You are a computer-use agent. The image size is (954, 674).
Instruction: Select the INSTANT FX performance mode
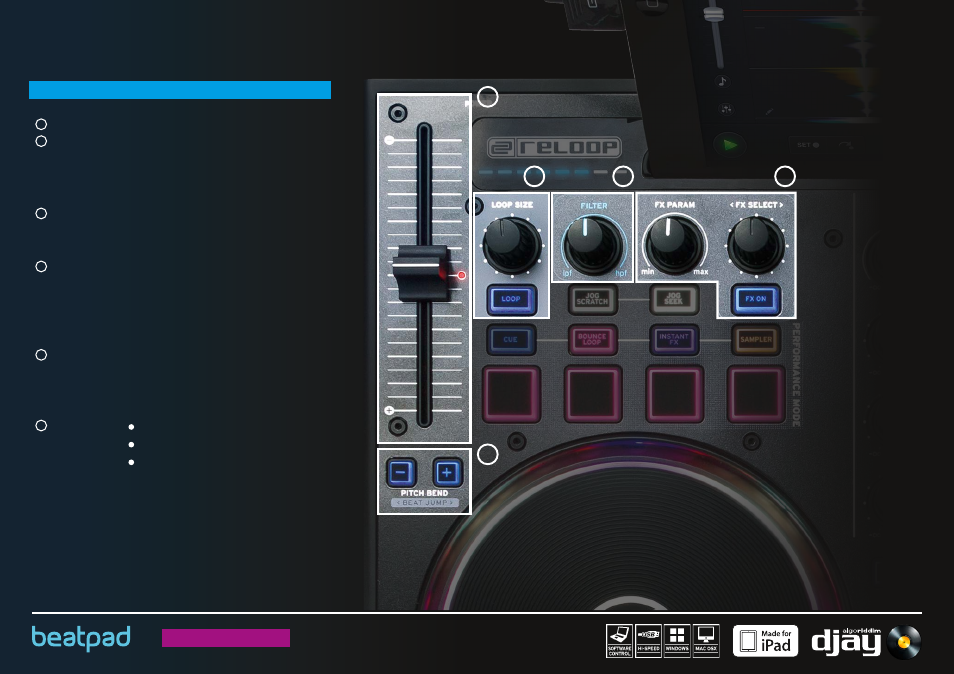point(674,339)
